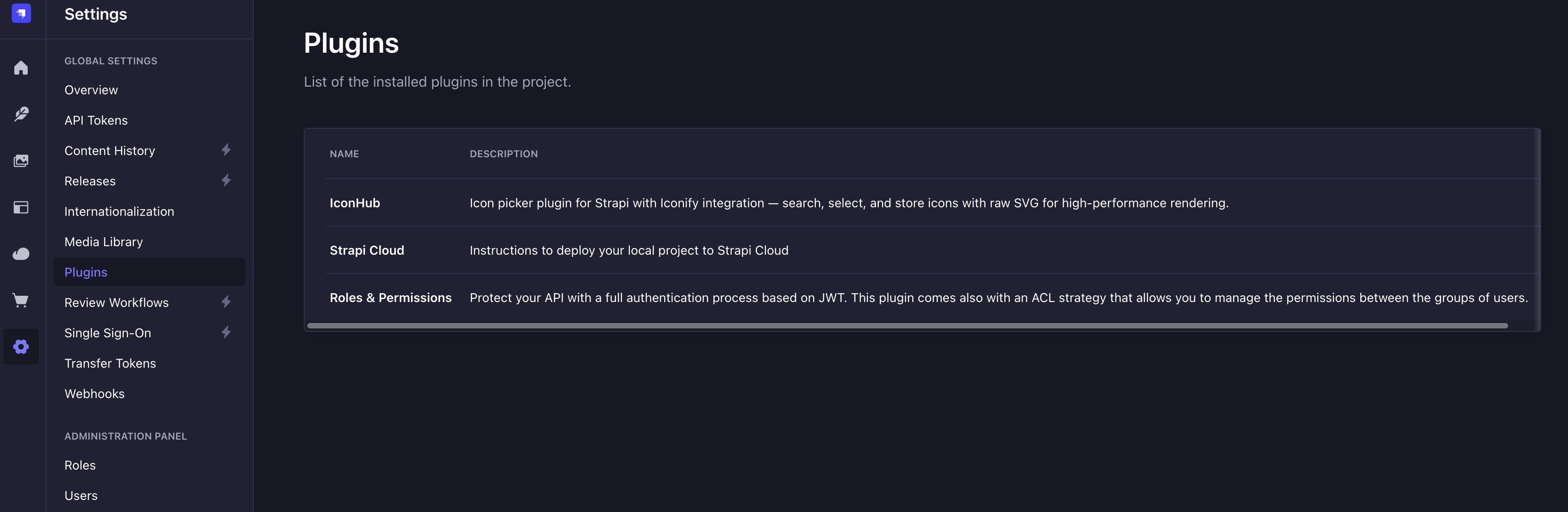The height and width of the screenshot is (512, 1568).
Task: Click the NAME column header
Action: tap(344, 154)
